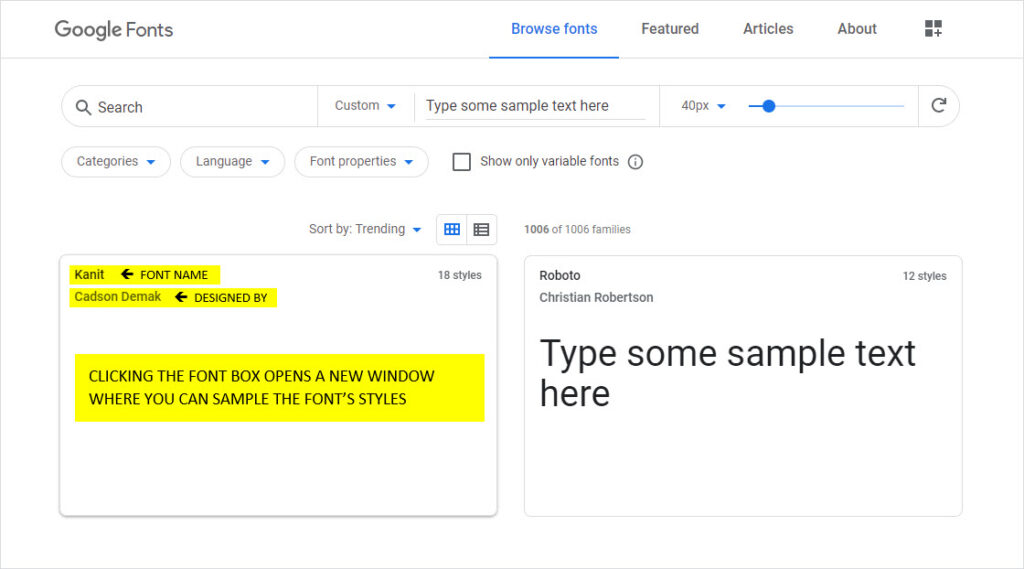1024x569 pixels.
Task: Click the Google Fonts logo
Action: click(x=114, y=29)
